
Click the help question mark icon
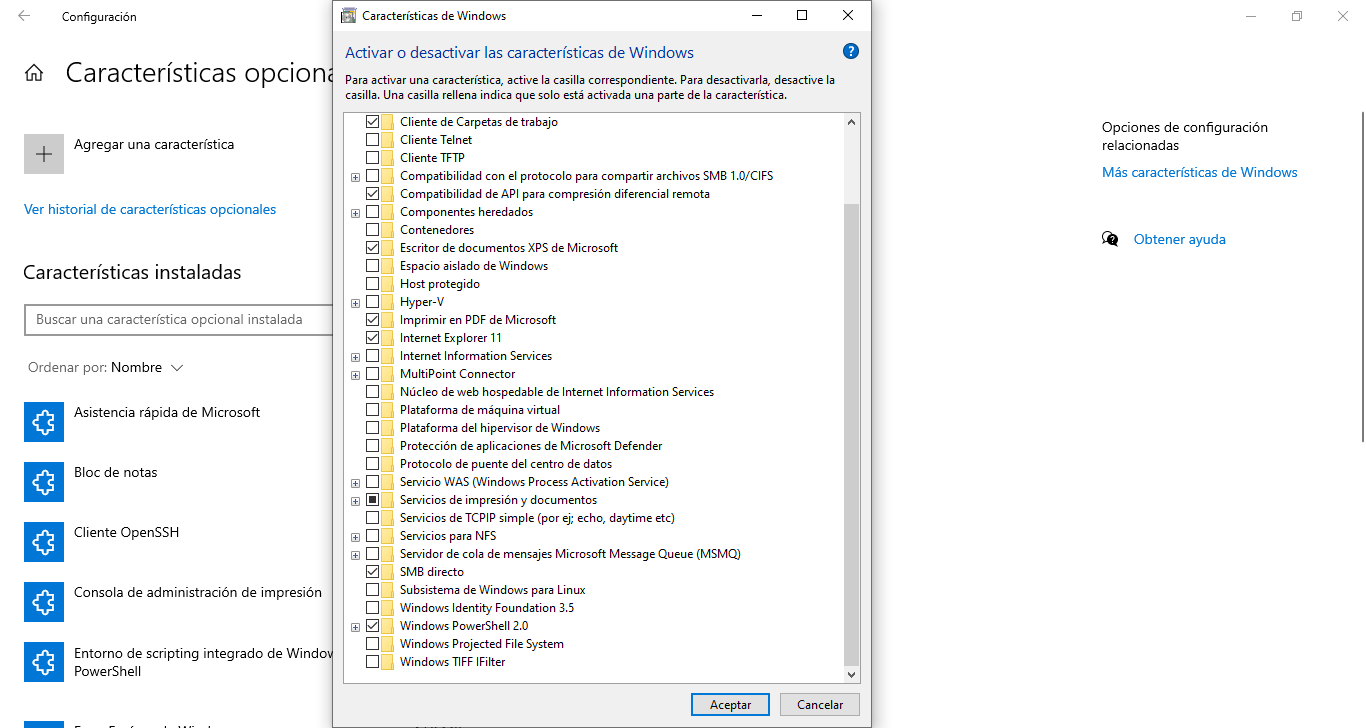click(x=851, y=52)
